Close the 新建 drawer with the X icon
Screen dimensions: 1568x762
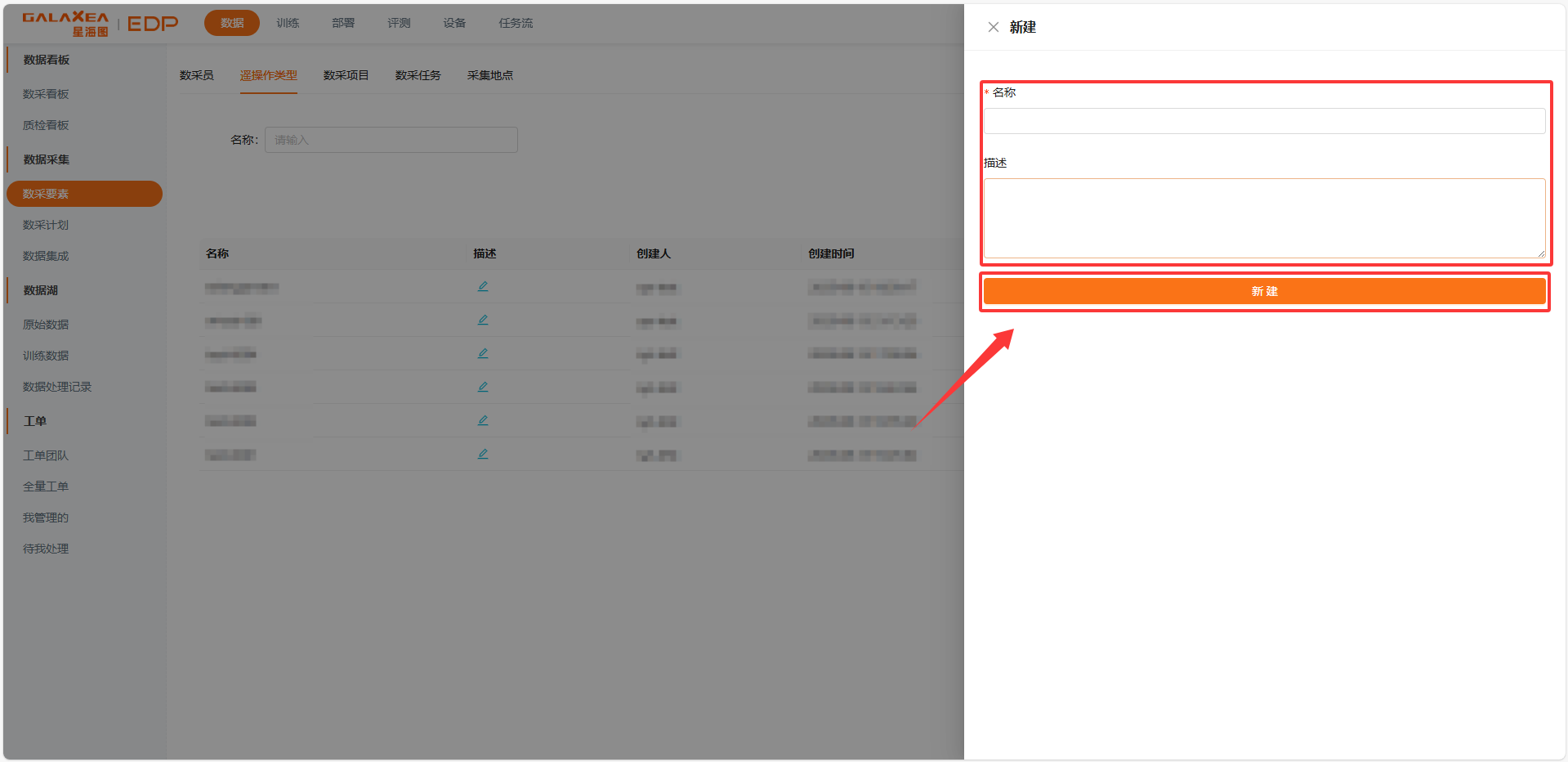993,27
